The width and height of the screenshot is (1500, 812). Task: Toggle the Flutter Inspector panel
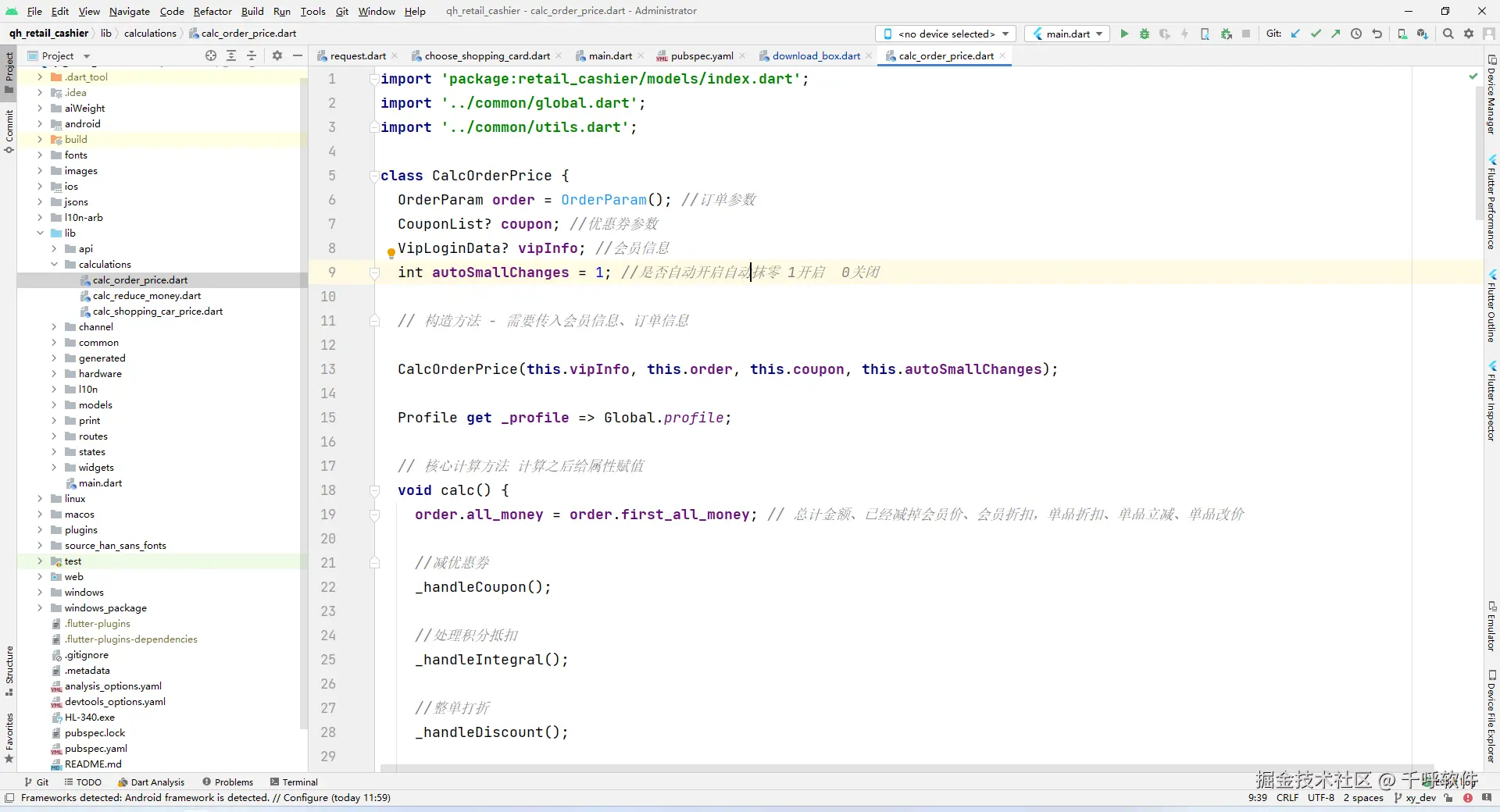click(x=1491, y=401)
